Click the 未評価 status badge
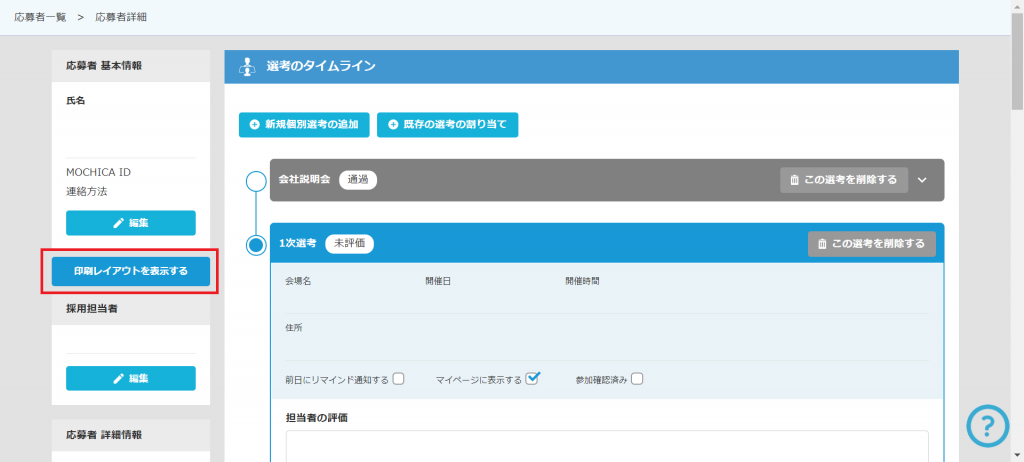The image size is (1024, 462). 350,243
